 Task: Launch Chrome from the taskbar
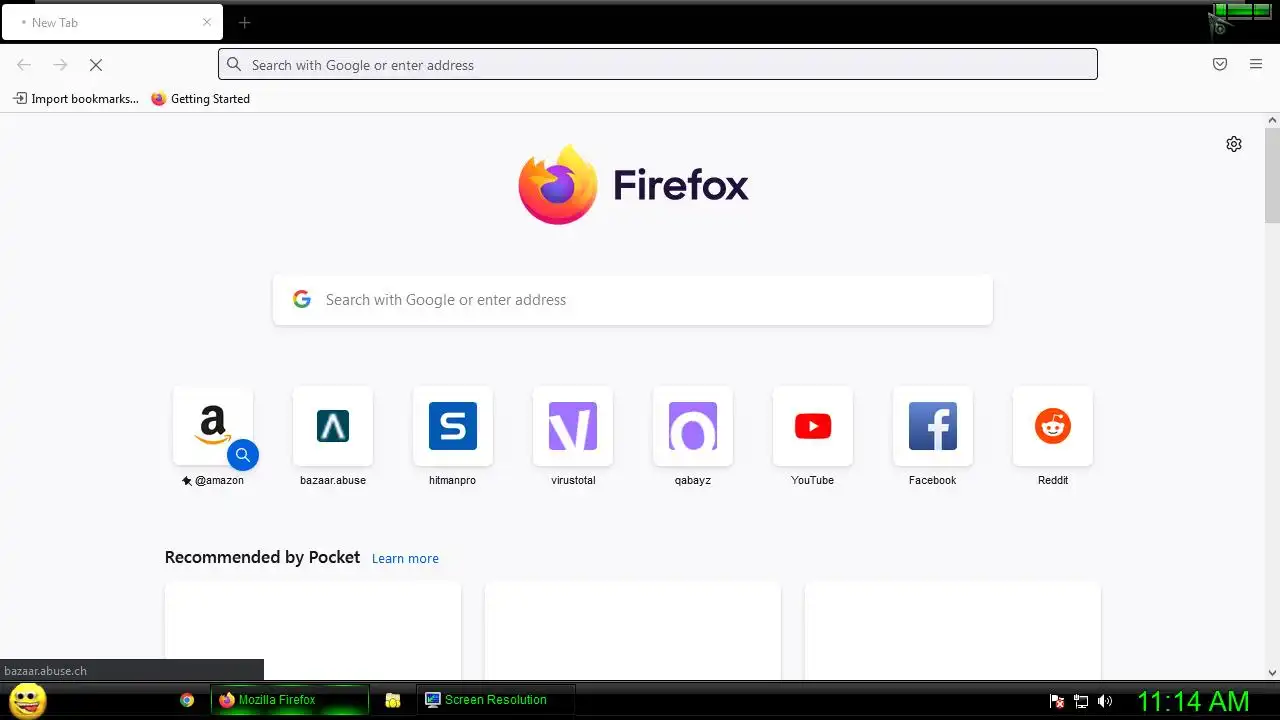pyautogui.click(x=187, y=700)
